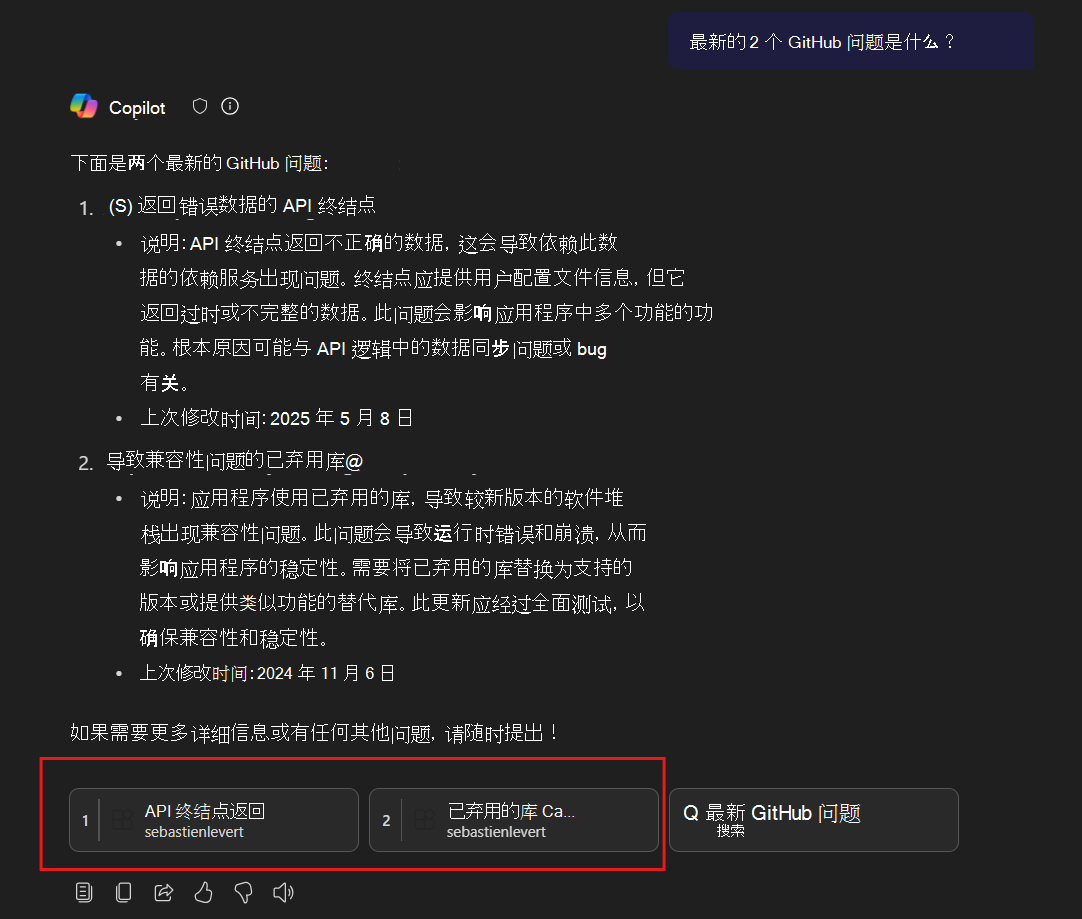Click the numbered badge '1' on first citation card
1082x919 pixels.
point(85,819)
